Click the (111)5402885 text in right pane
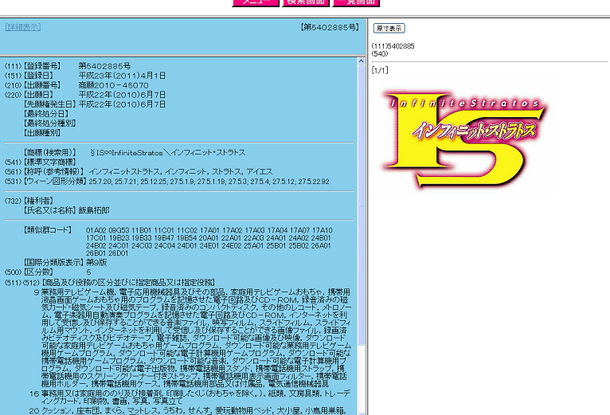 click(x=393, y=46)
